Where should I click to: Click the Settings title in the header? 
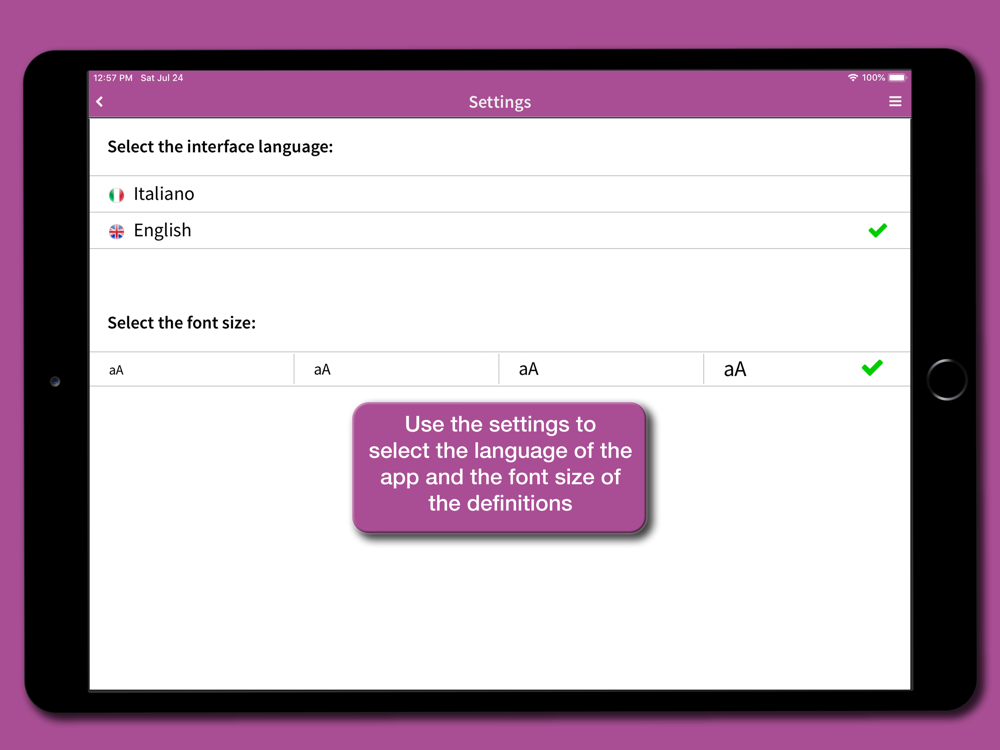tap(499, 102)
